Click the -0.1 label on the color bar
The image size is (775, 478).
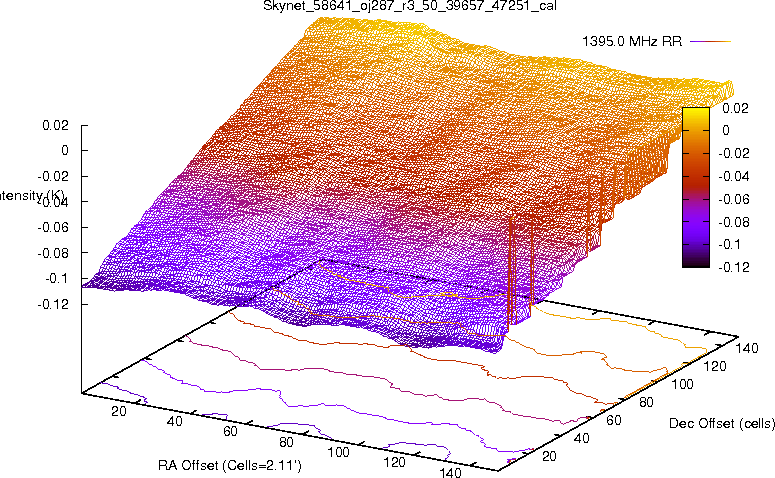click(x=729, y=245)
